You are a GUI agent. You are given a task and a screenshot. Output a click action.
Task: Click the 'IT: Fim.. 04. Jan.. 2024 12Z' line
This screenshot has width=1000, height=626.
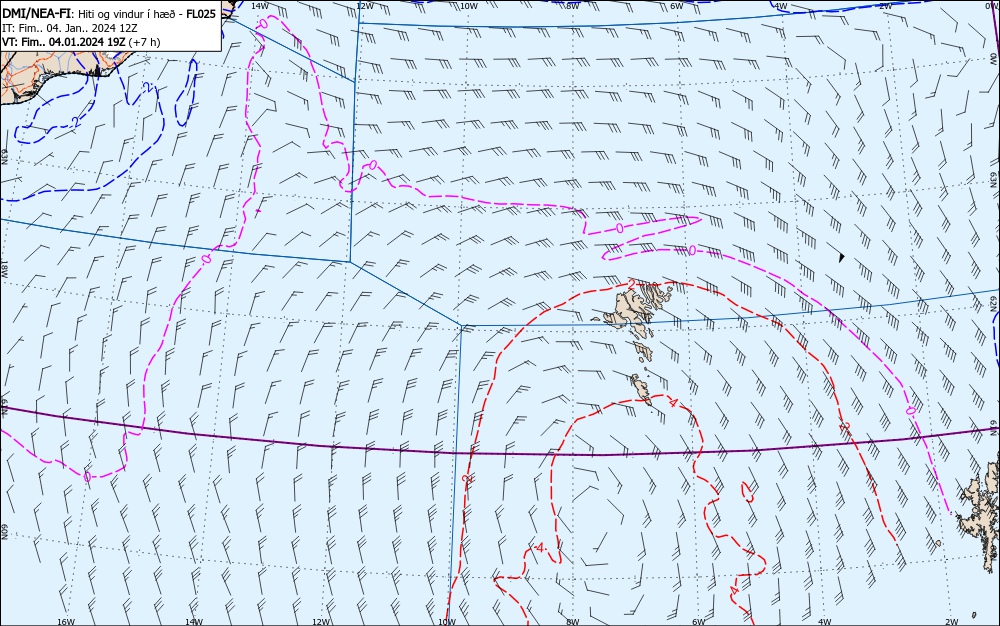pos(70,28)
